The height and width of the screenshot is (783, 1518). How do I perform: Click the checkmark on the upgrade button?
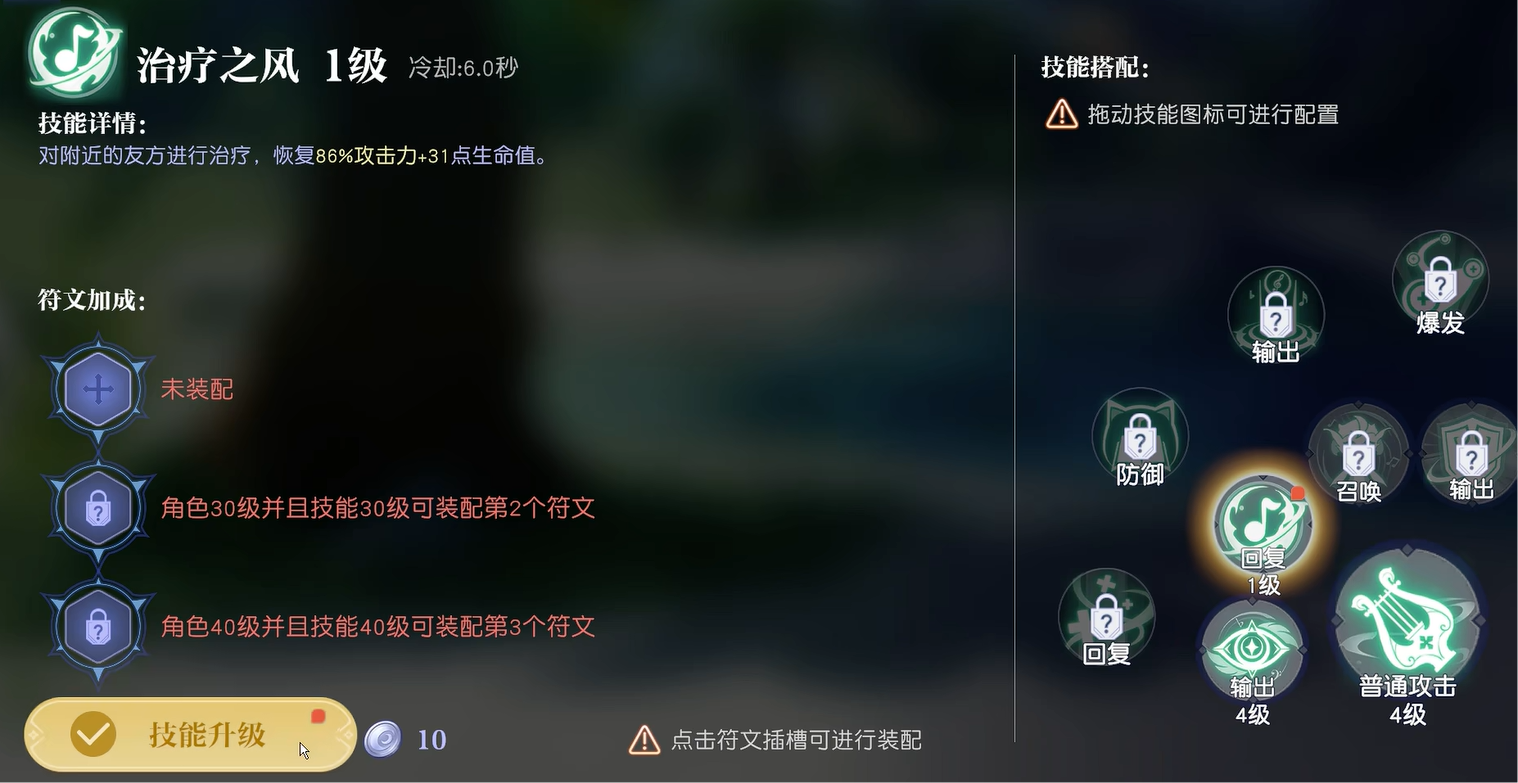click(x=93, y=735)
